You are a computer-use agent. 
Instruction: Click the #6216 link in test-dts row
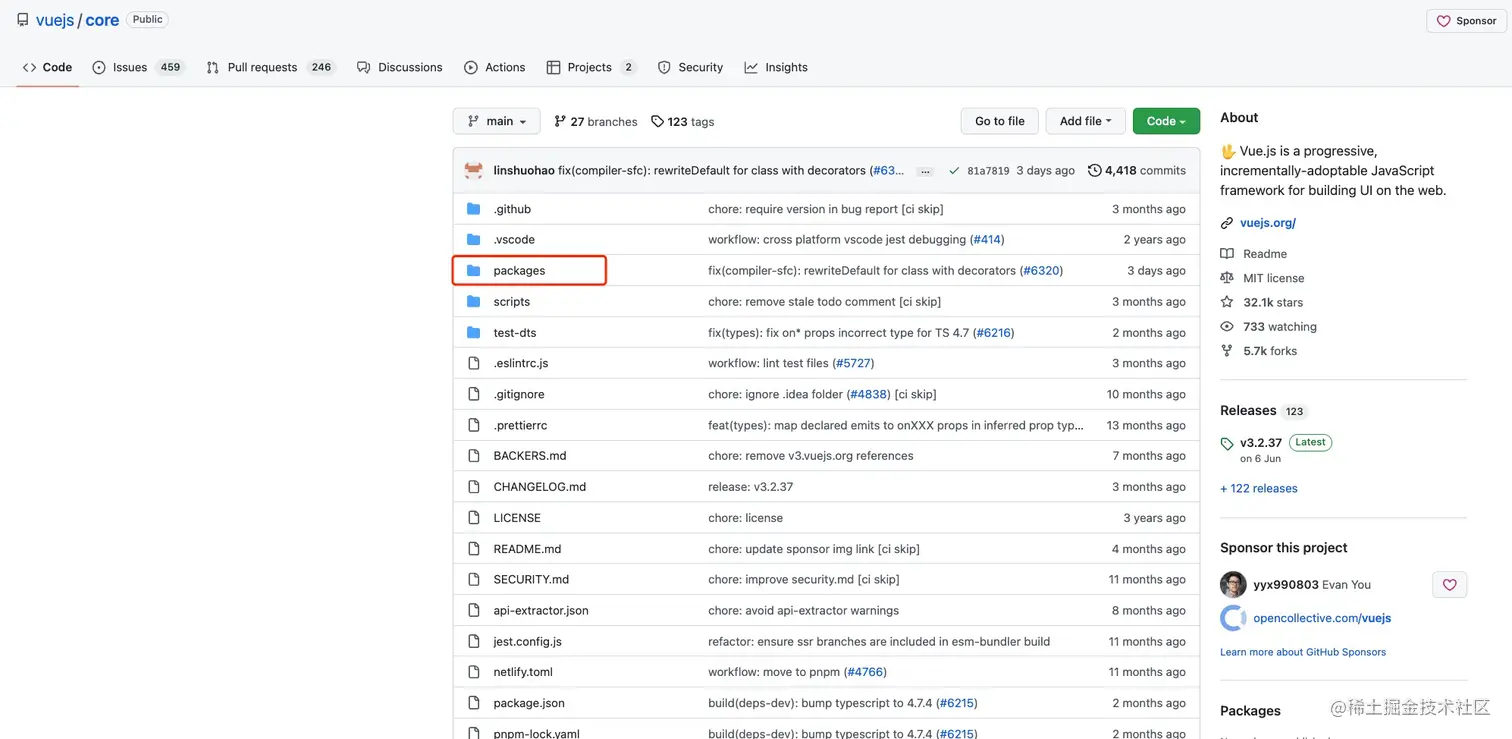993,333
